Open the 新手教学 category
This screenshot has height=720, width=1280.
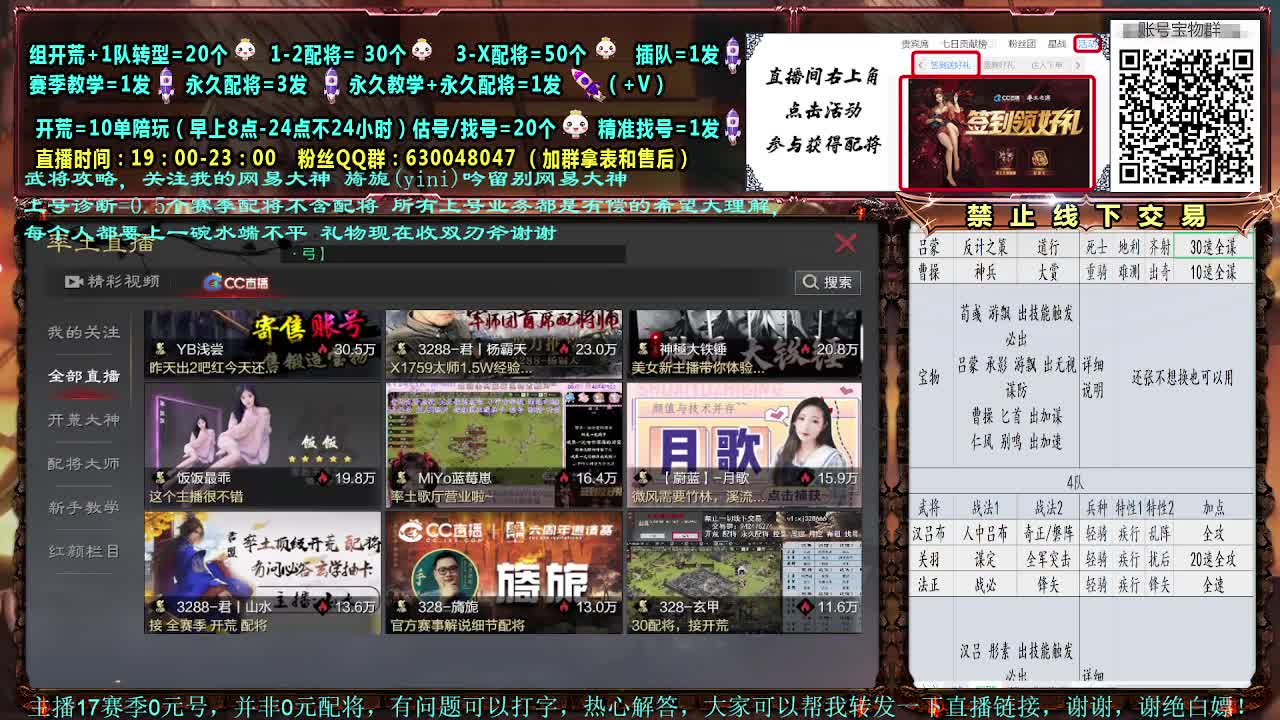pyautogui.click(x=84, y=508)
